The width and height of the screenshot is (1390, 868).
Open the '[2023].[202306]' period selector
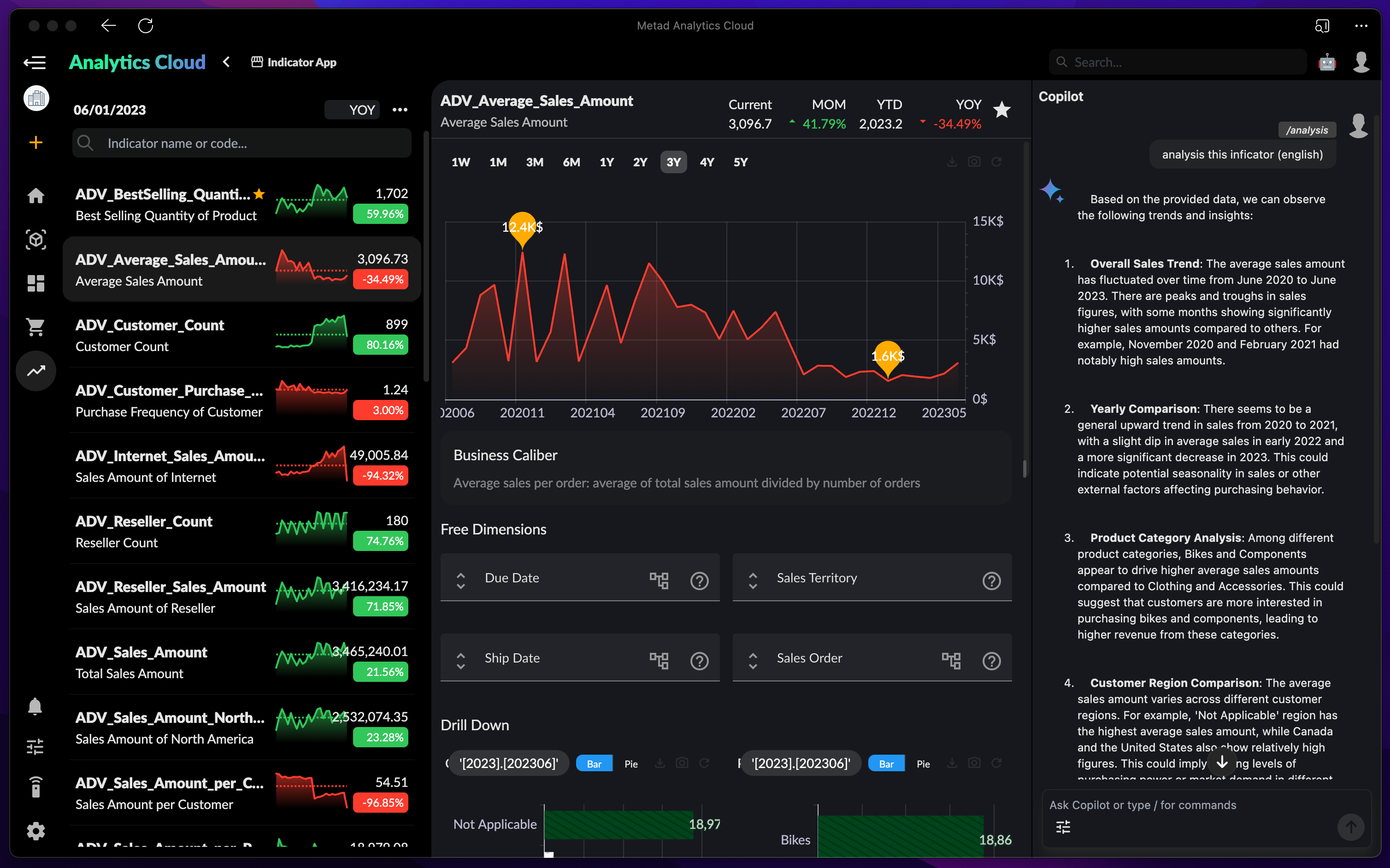point(508,763)
